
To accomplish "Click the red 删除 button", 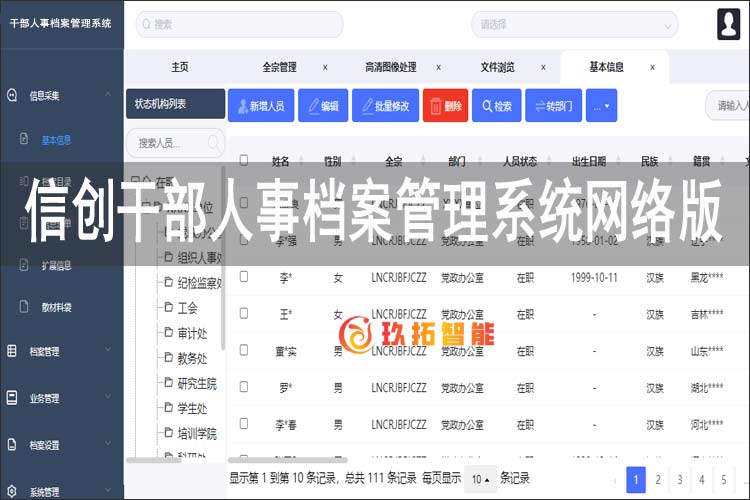I will (445, 106).
